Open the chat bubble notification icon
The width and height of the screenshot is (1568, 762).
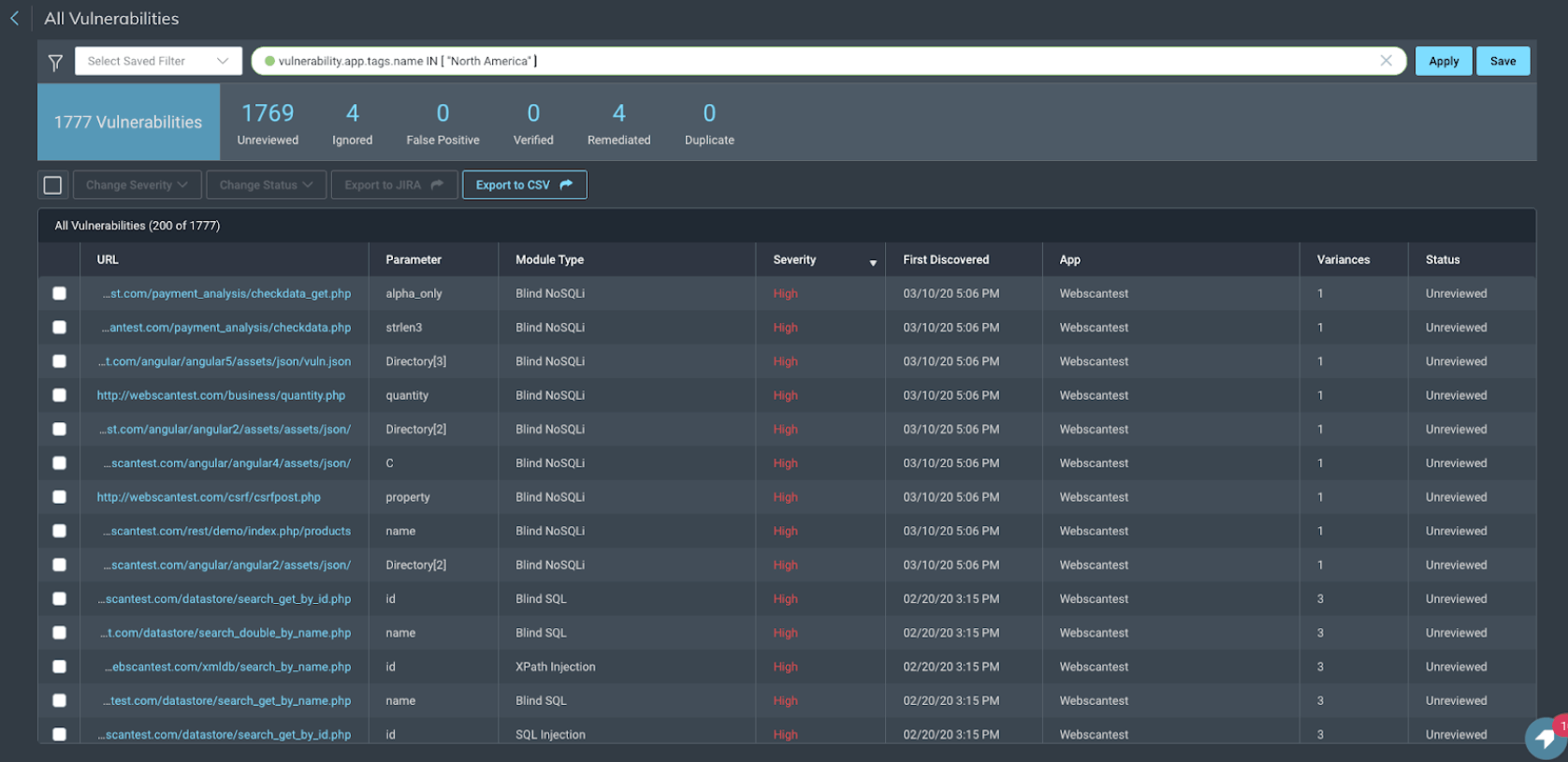[1546, 738]
